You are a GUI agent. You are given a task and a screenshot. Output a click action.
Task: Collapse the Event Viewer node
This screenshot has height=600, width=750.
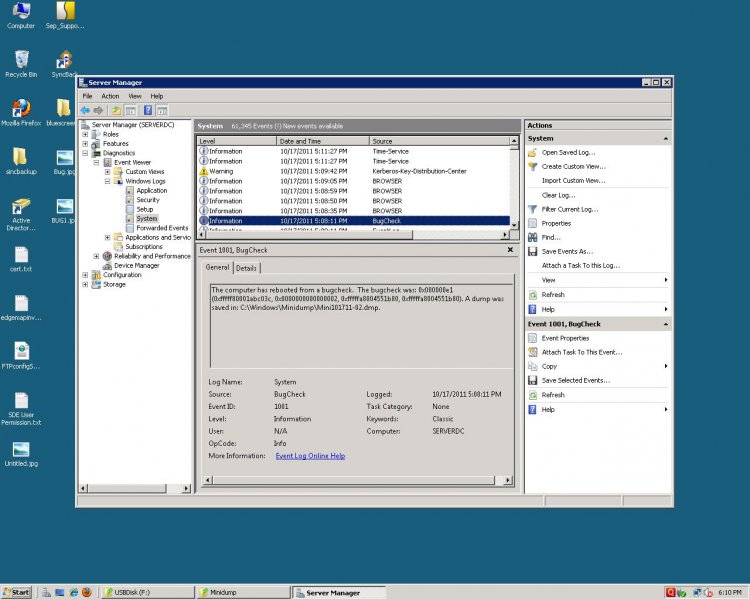click(x=96, y=162)
